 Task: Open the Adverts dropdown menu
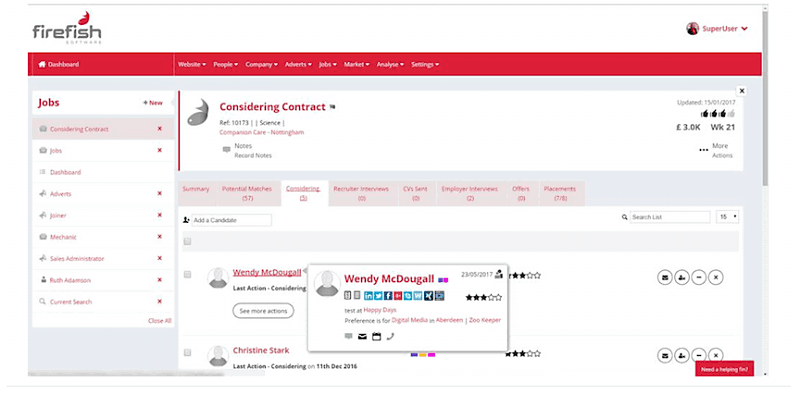point(298,65)
